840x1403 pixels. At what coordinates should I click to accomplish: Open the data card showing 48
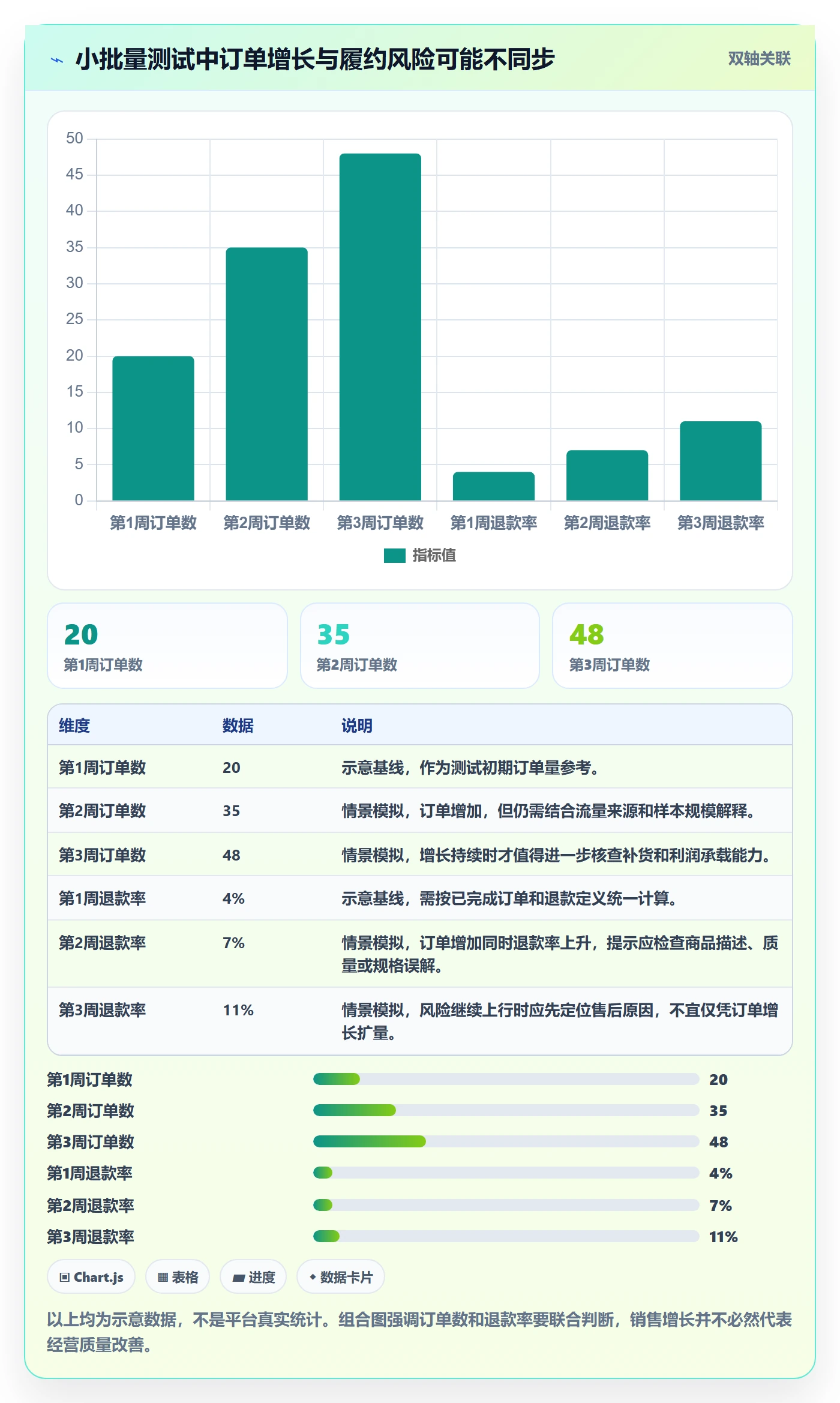(x=672, y=646)
